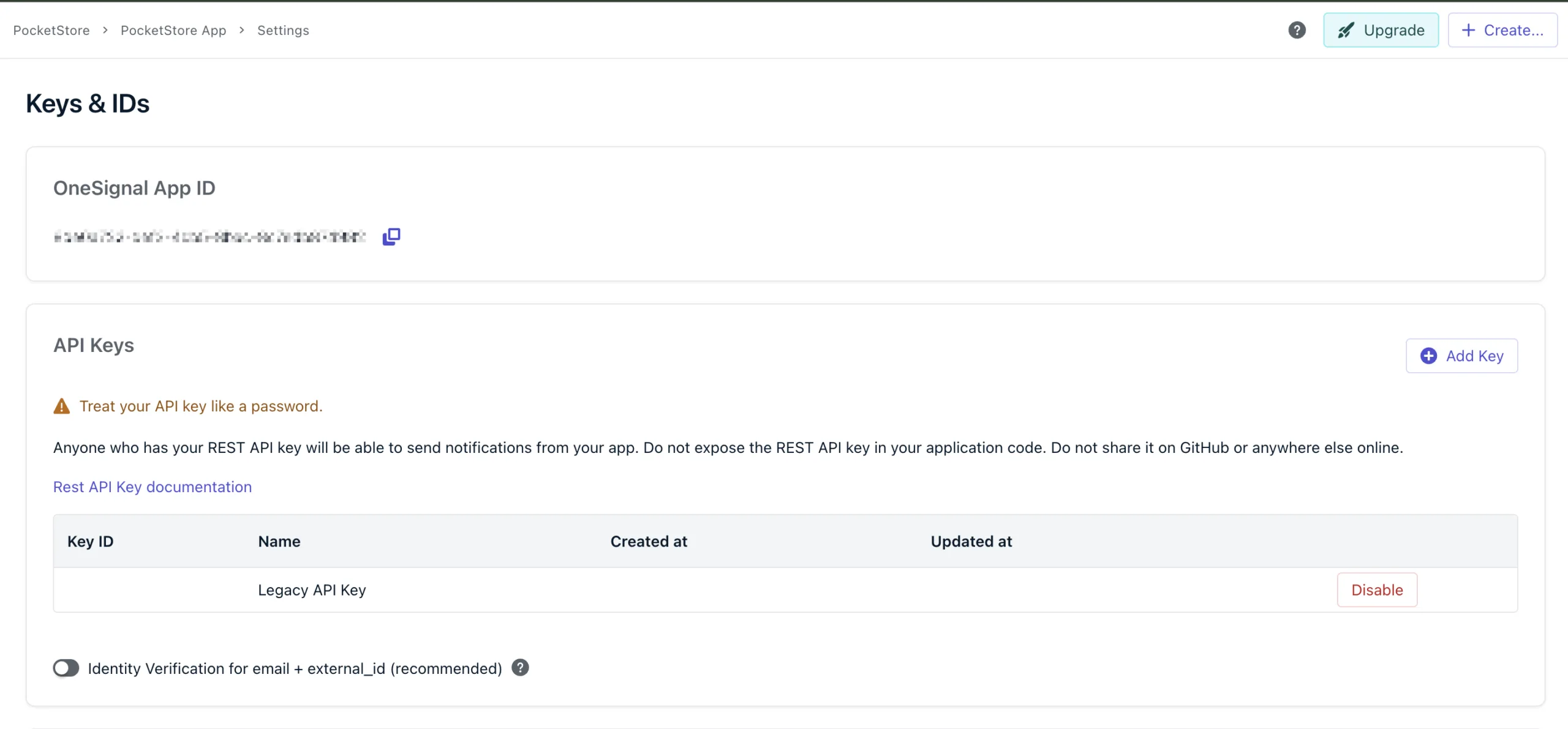The image size is (1568, 729).
Task: Enable Identity Verification toggle
Action: 66,668
